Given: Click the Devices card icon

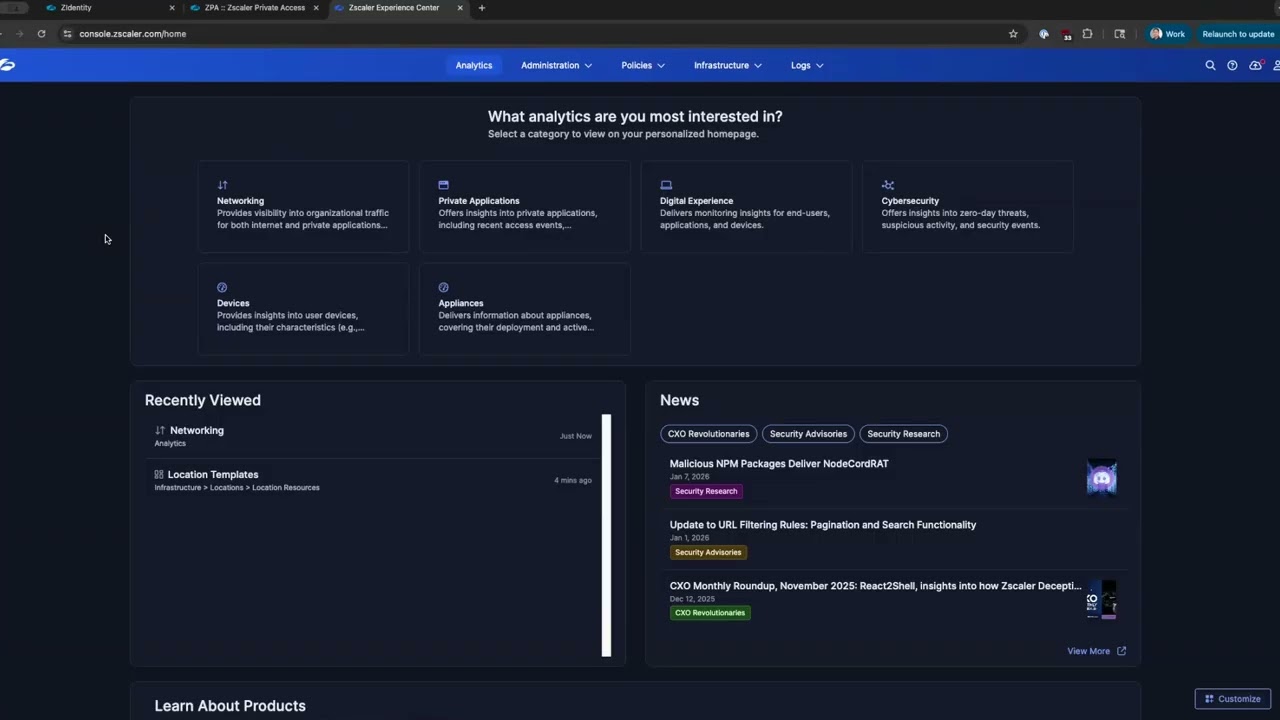Looking at the screenshot, I should point(222,288).
